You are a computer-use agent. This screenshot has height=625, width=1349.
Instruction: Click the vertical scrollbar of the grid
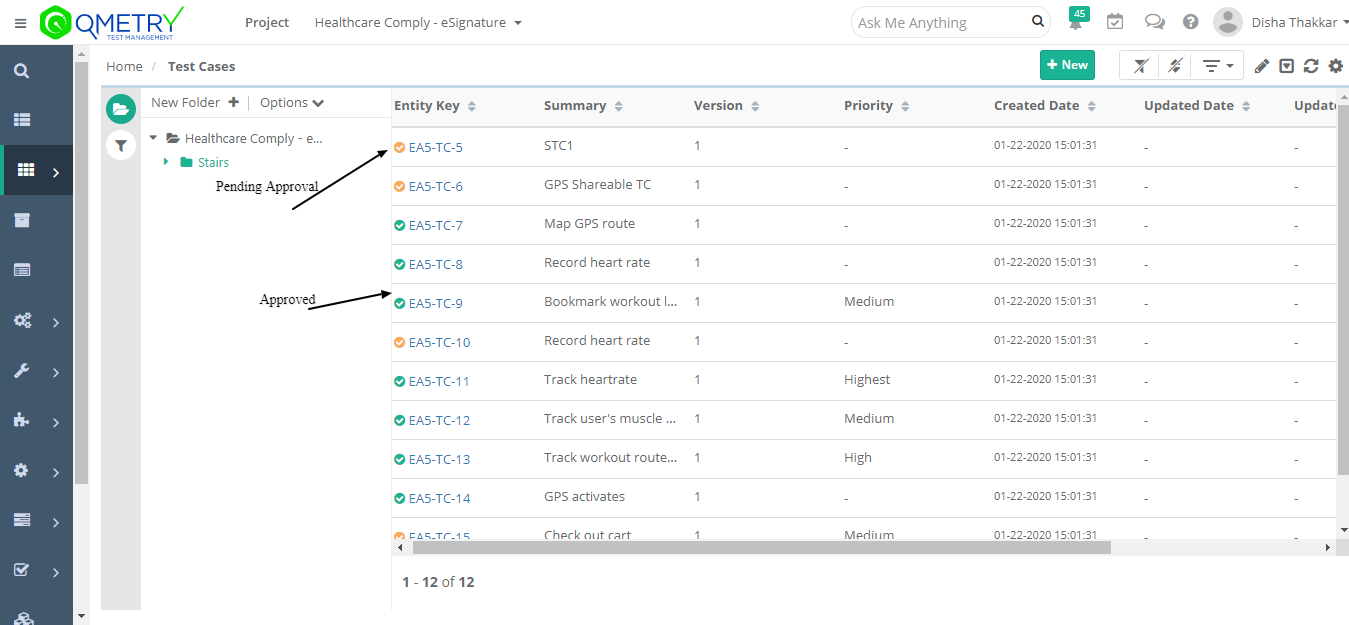[1342, 290]
